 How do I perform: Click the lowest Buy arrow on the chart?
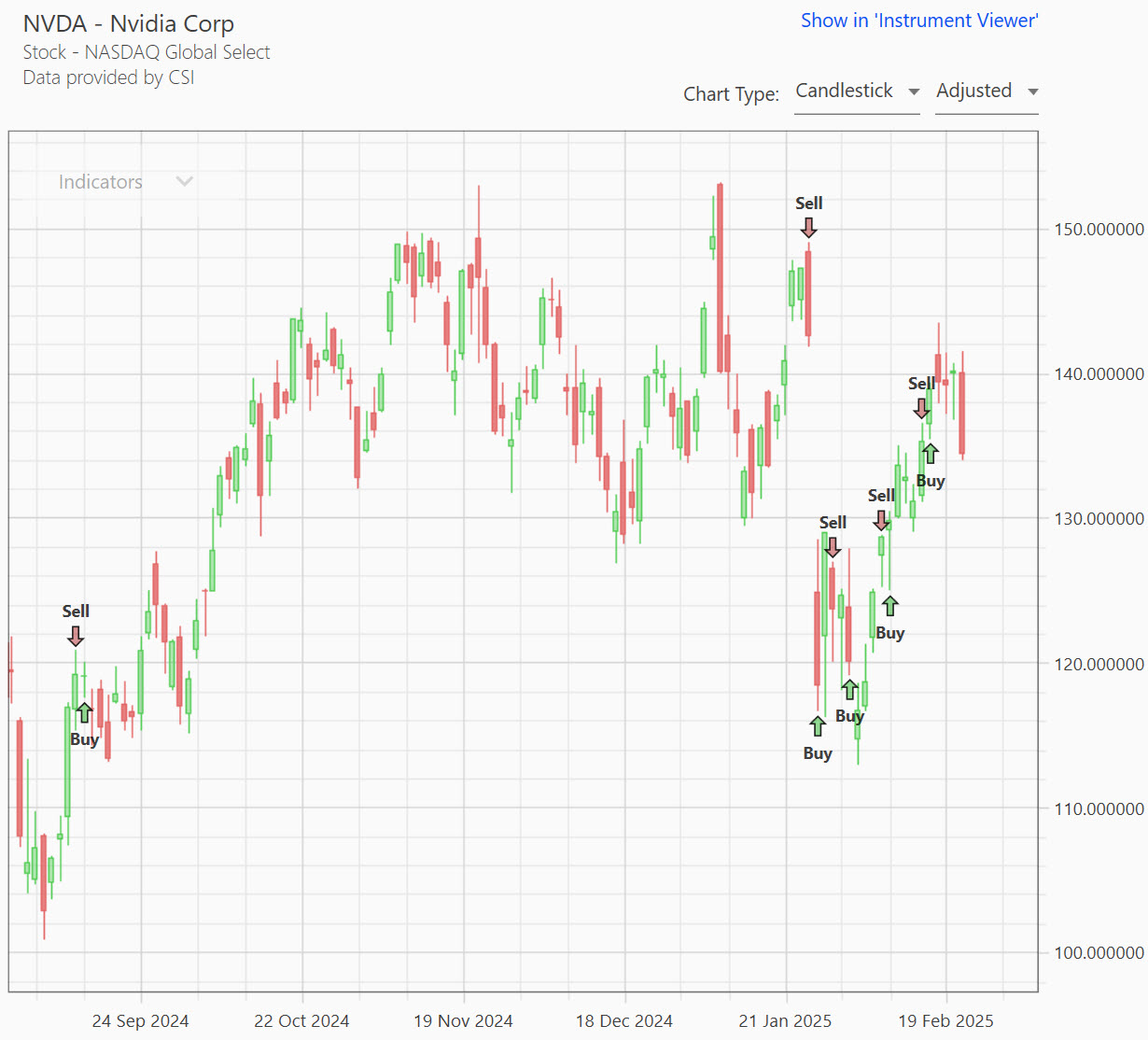pyautogui.click(x=818, y=725)
